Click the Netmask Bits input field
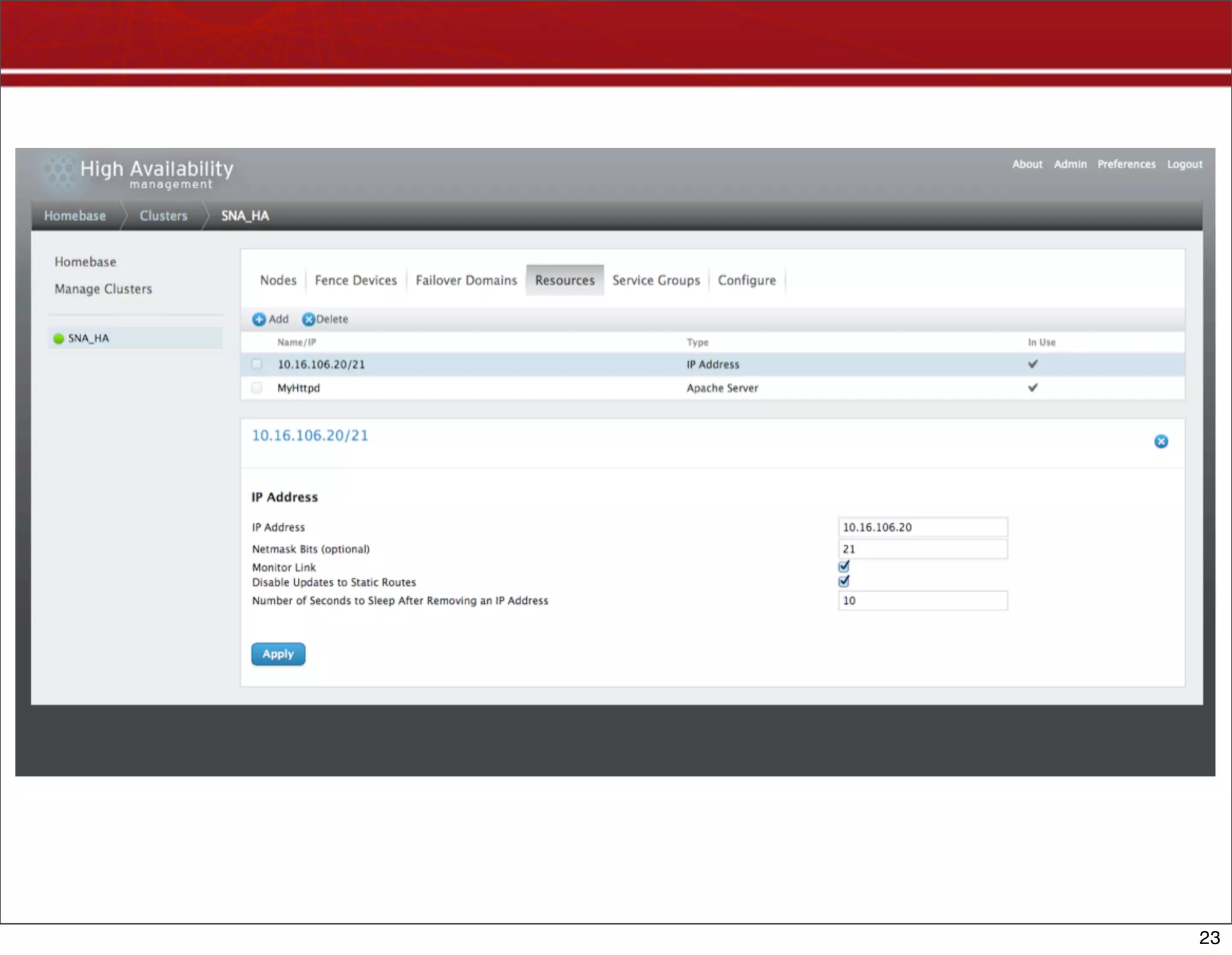The height and width of the screenshot is (955, 1232). 922,549
